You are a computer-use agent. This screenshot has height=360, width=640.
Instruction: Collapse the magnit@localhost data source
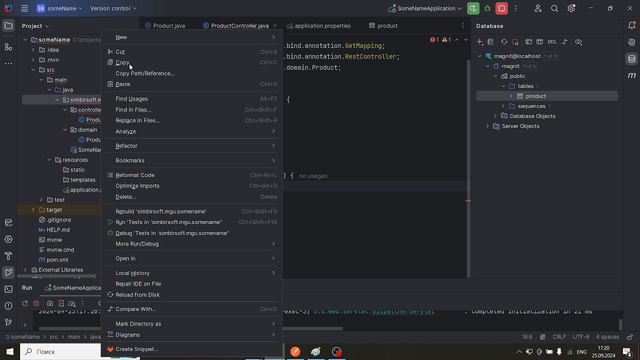(x=480, y=56)
